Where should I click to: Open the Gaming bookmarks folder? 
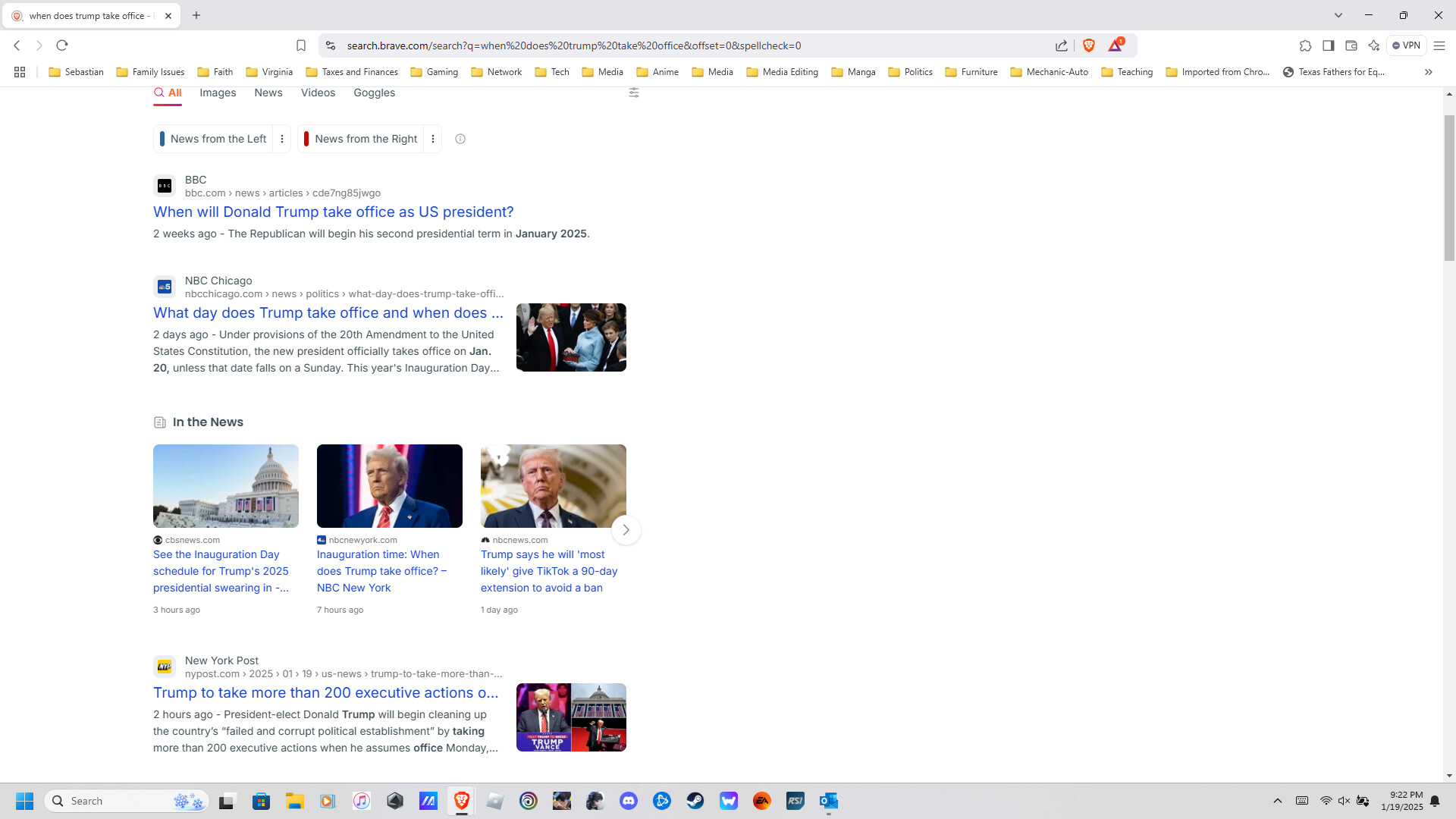click(435, 72)
